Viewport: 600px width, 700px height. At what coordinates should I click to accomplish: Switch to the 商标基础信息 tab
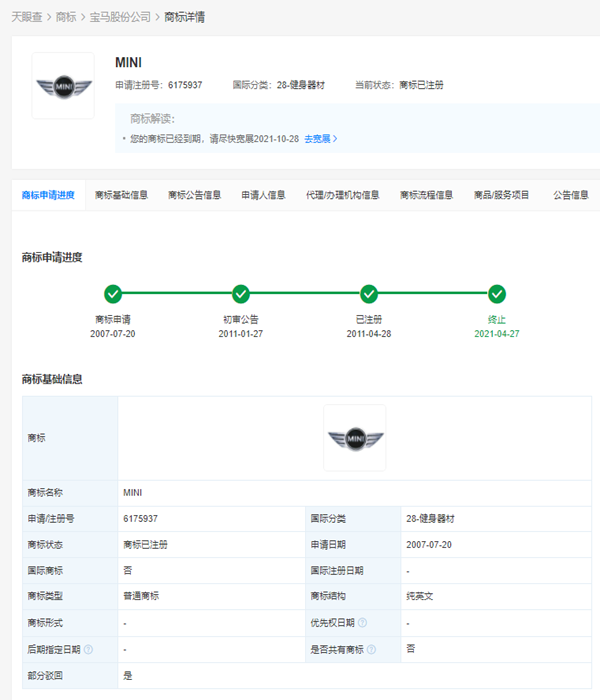pyautogui.click(x=121, y=195)
